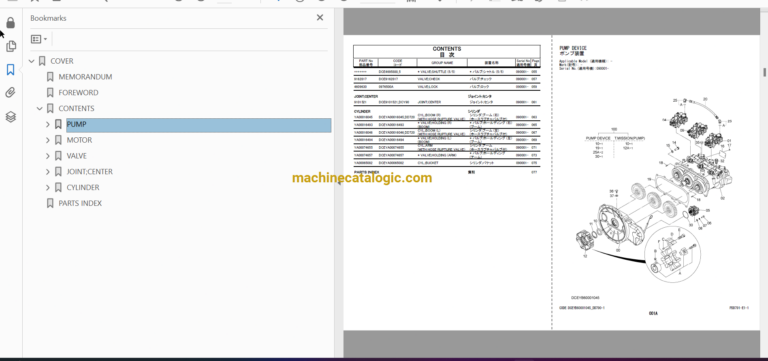Expand the VALVE bookmark
The width and height of the screenshot is (768, 361).
coord(48,156)
